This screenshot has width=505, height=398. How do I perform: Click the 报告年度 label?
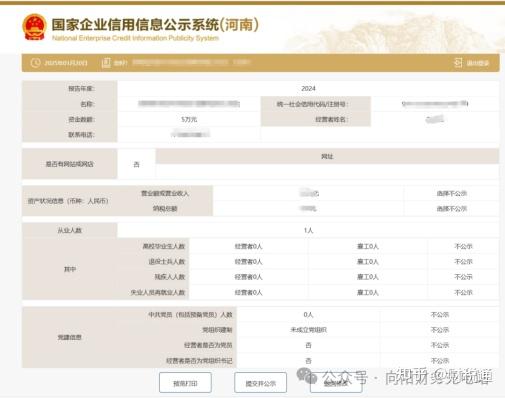82,88
